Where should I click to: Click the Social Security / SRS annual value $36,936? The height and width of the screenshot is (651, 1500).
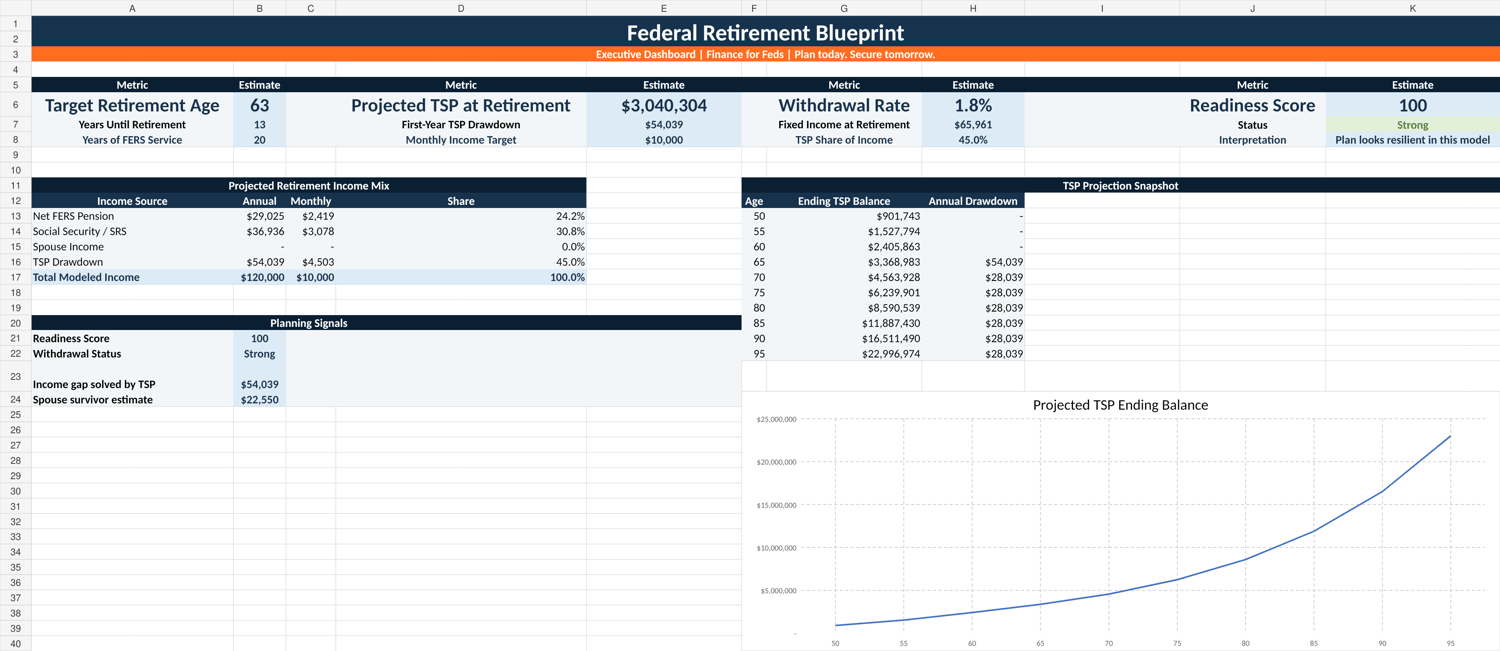pyautogui.click(x=260, y=231)
